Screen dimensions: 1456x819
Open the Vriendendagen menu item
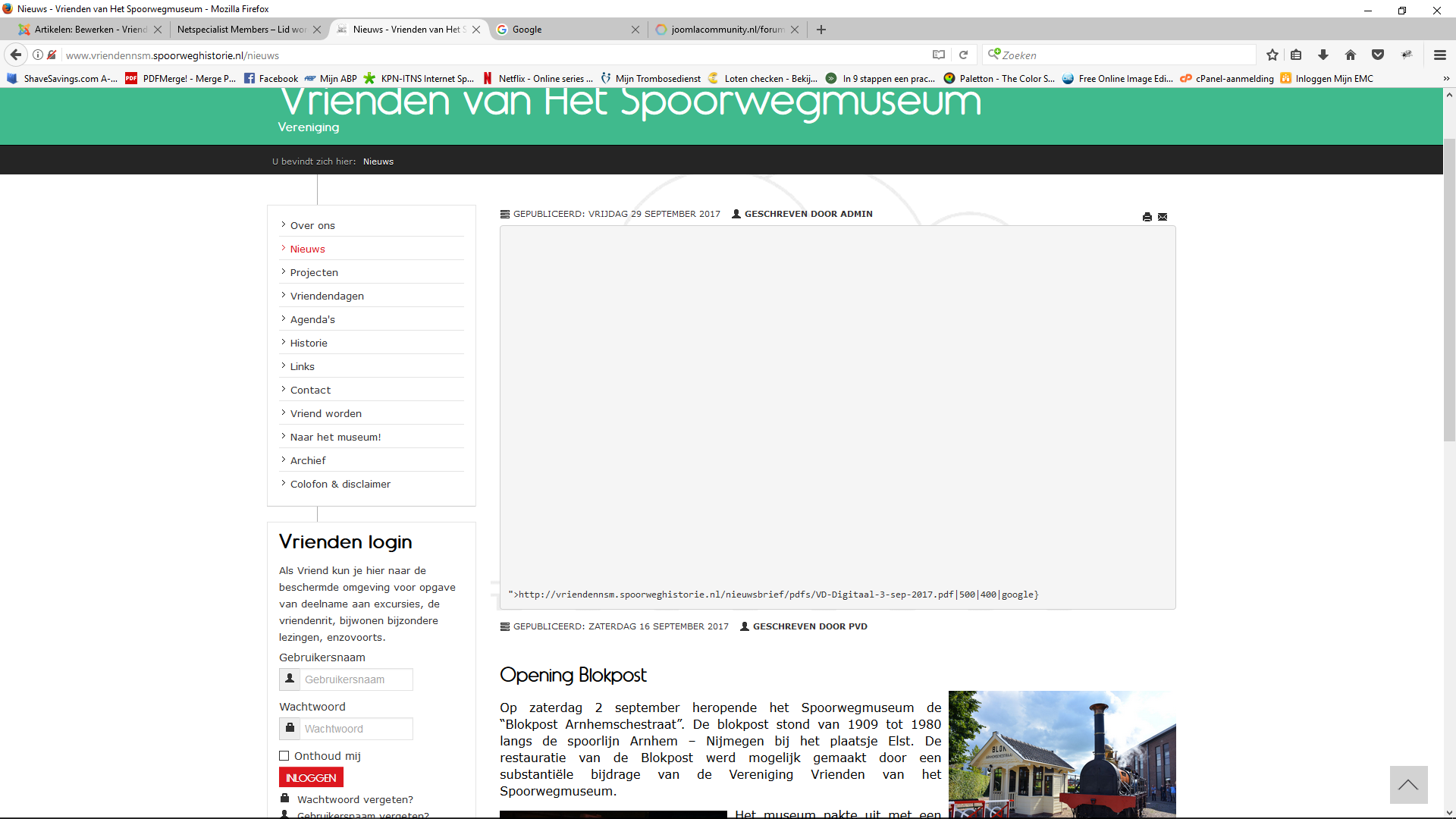coord(327,296)
